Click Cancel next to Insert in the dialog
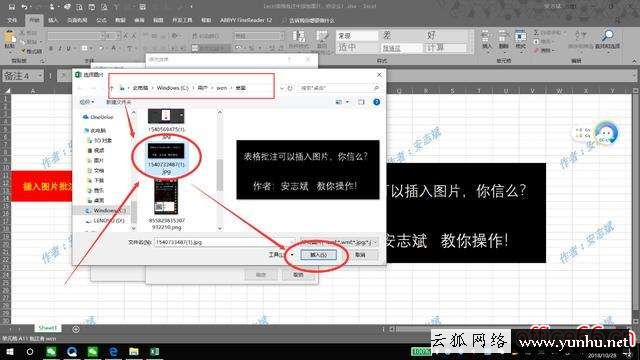This screenshot has width=640, height=360. [x=360, y=255]
